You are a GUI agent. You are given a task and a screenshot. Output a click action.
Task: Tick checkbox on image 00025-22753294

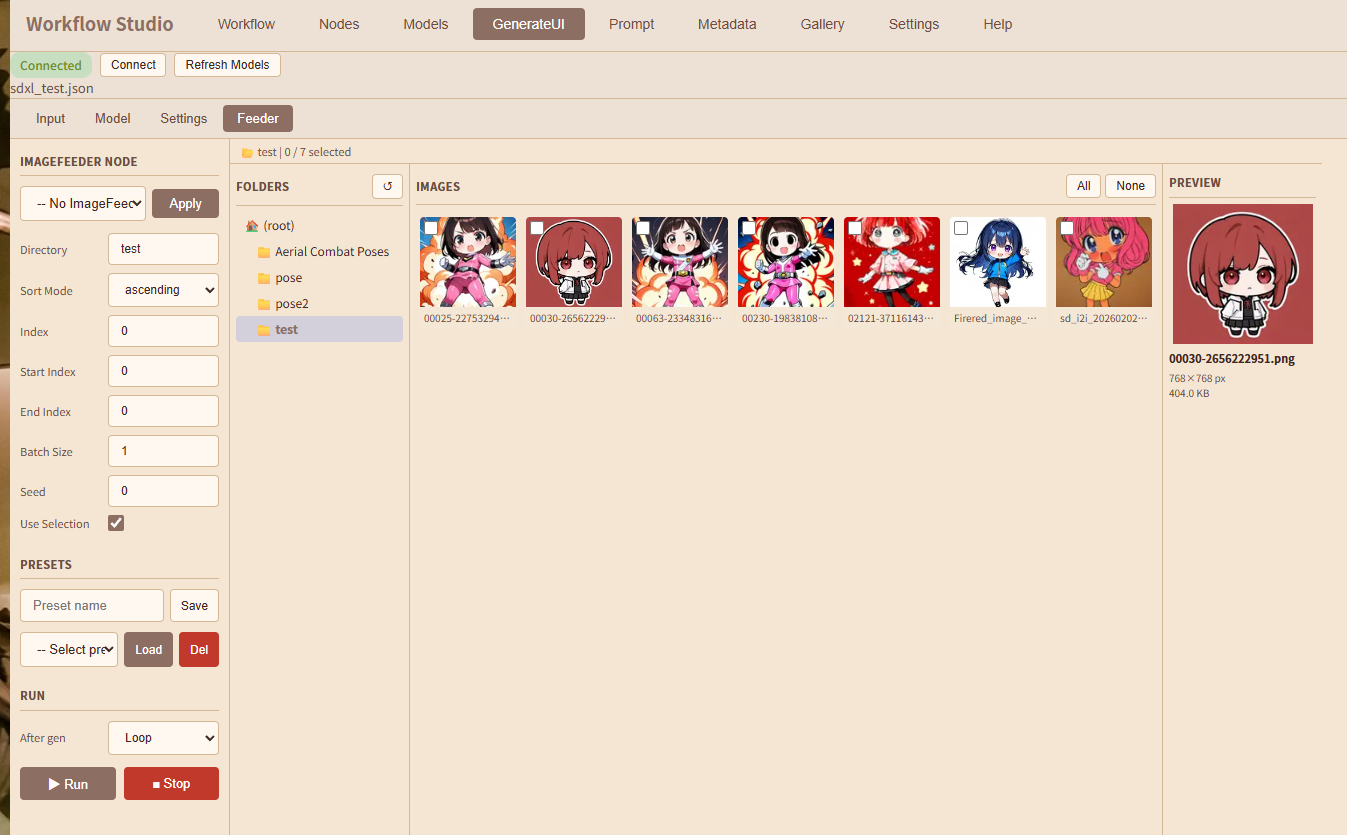(x=431, y=228)
